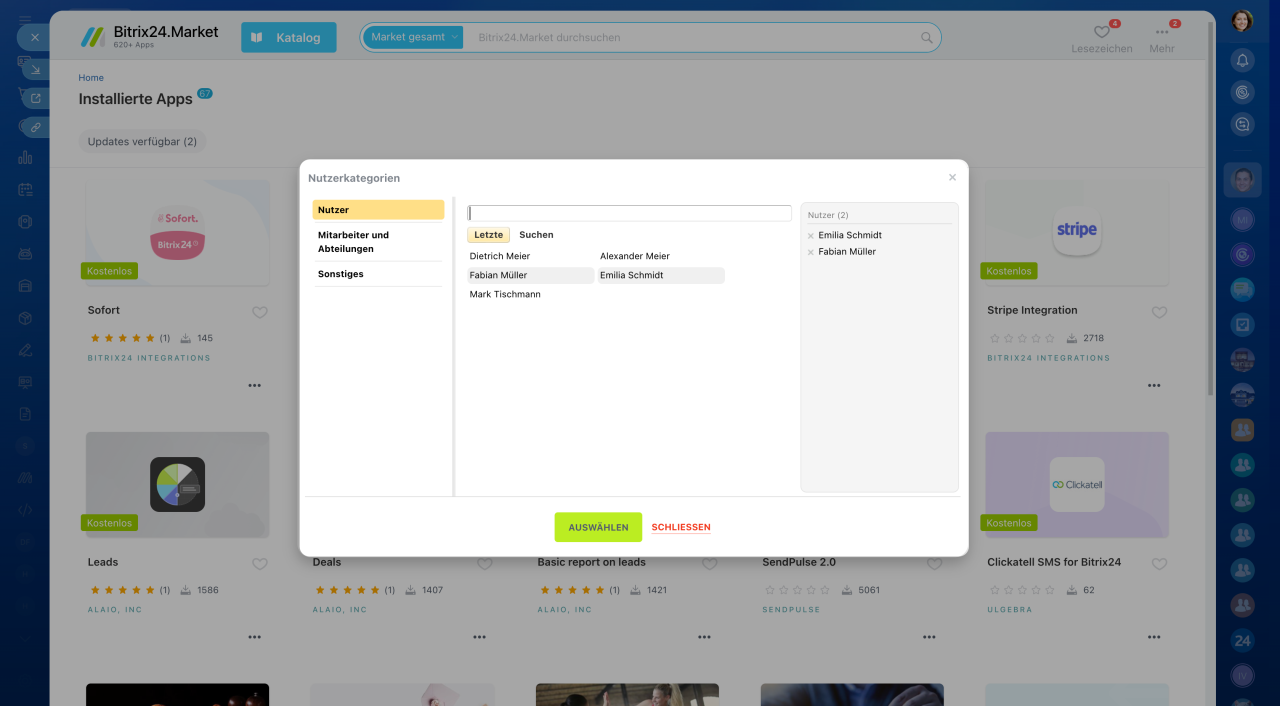Click the user search input field
Viewport: 1280px width, 706px height.
pyautogui.click(x=629, y=213)
